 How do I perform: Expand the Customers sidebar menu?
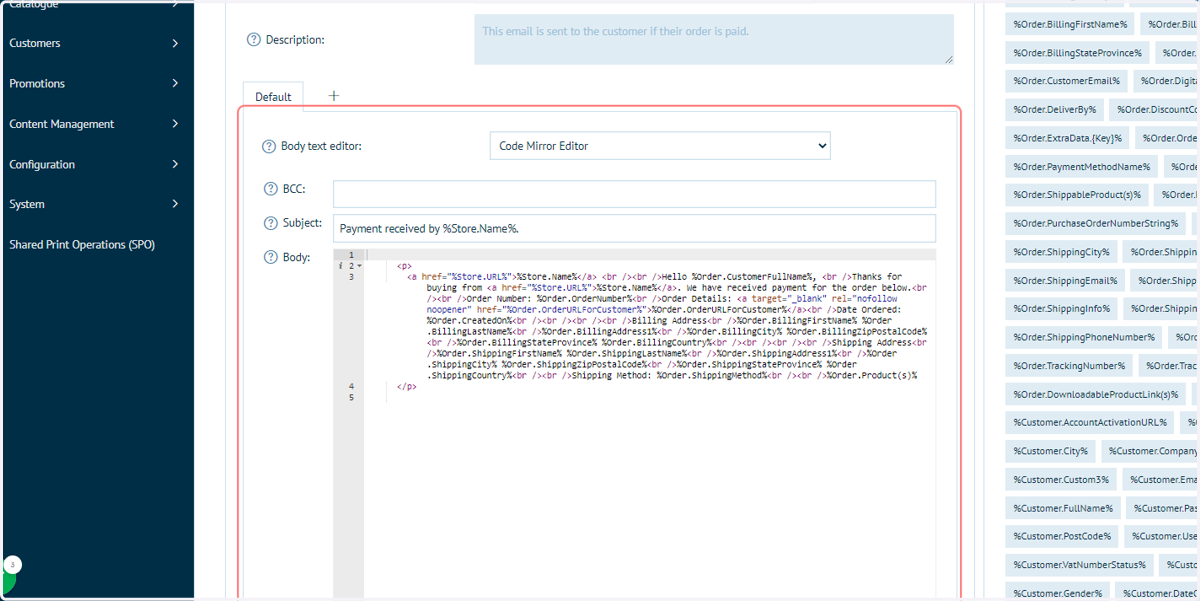pos(95,43)
